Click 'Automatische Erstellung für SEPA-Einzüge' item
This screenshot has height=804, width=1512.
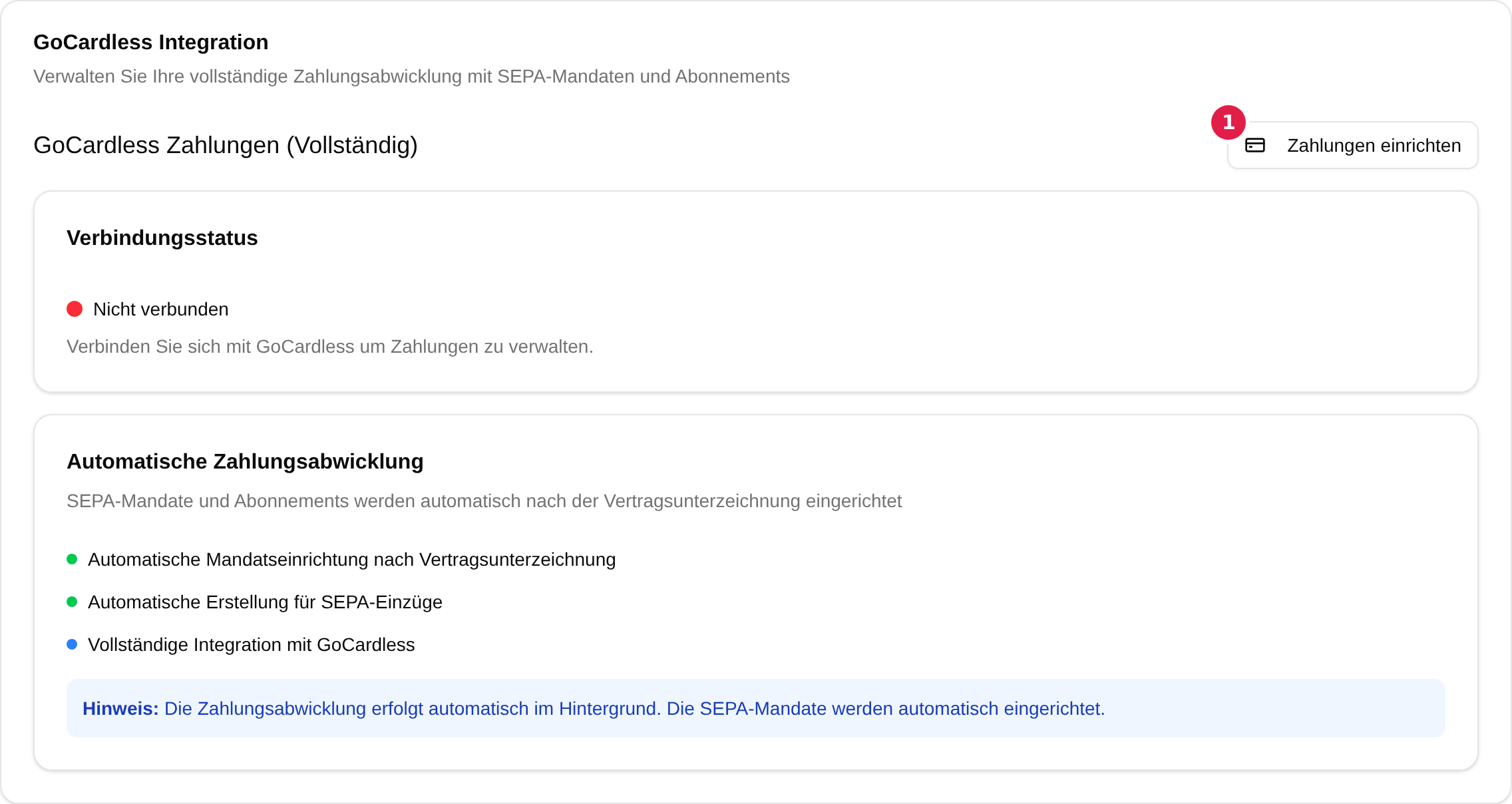pyautogui.click(x=265, y=602)
